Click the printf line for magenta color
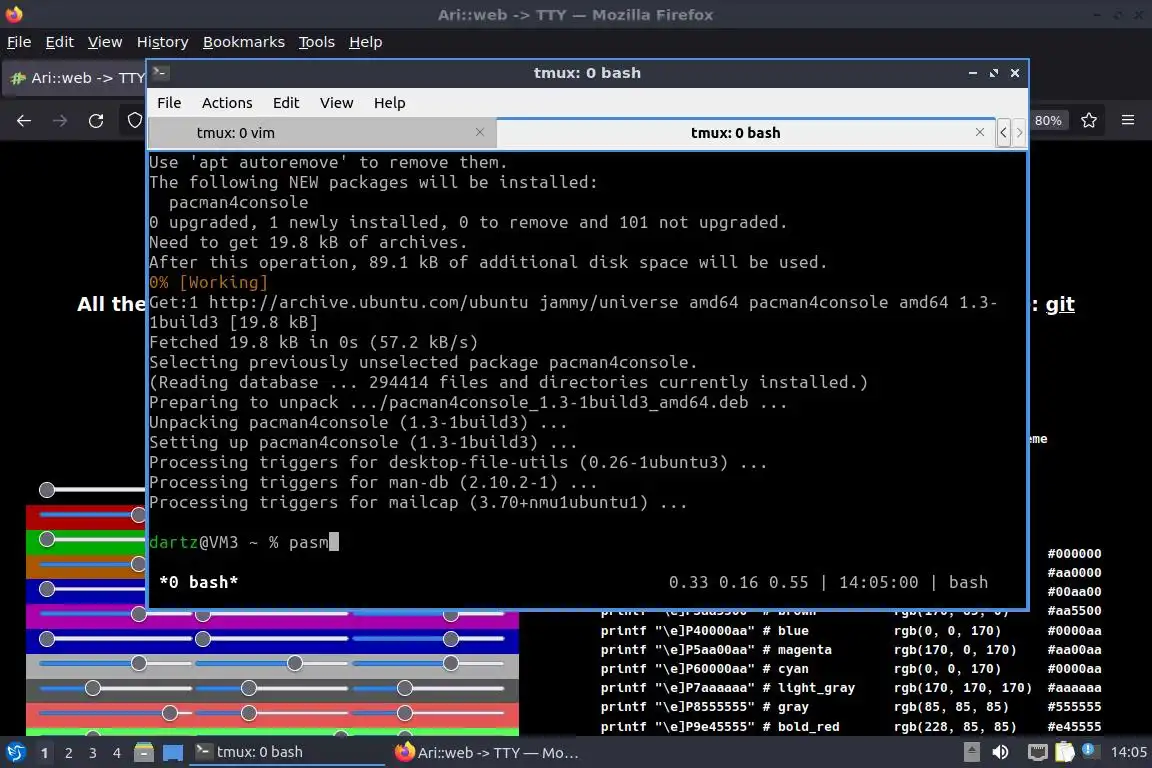This screenshot has height=768, width=1152. [716, 650]
